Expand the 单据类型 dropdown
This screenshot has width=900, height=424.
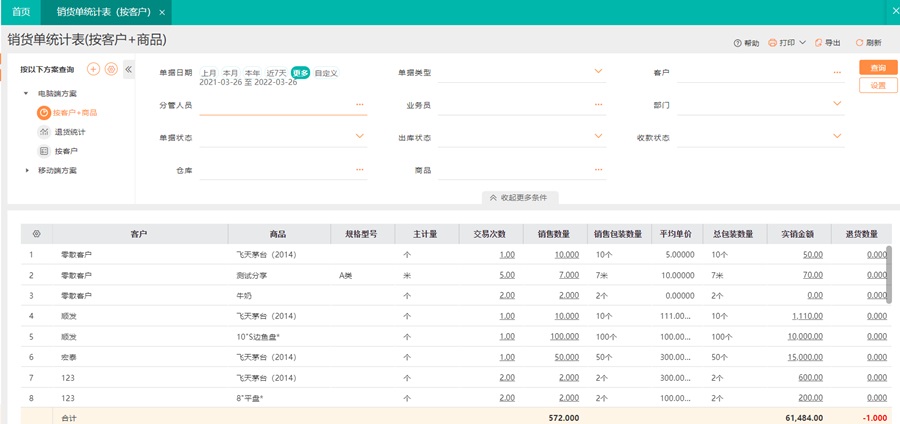(599, 71)
